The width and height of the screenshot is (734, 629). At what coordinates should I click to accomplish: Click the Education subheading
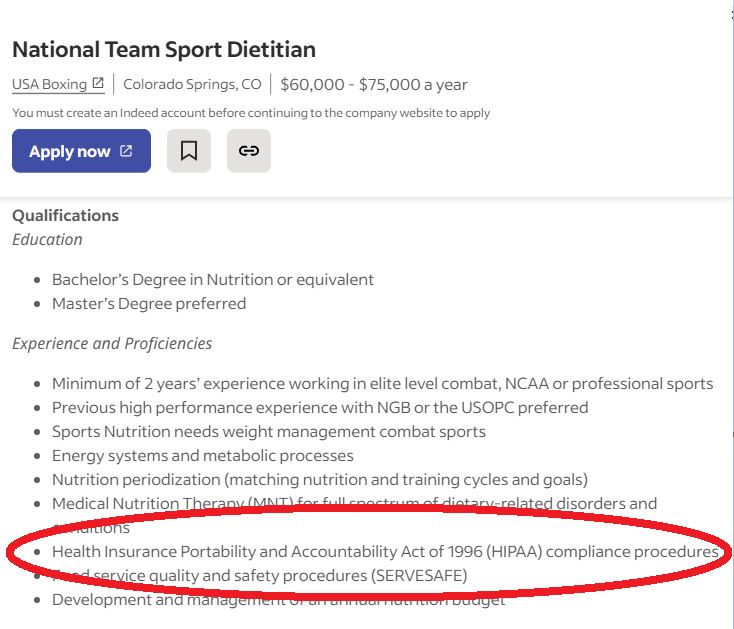[x=47, y=239]
